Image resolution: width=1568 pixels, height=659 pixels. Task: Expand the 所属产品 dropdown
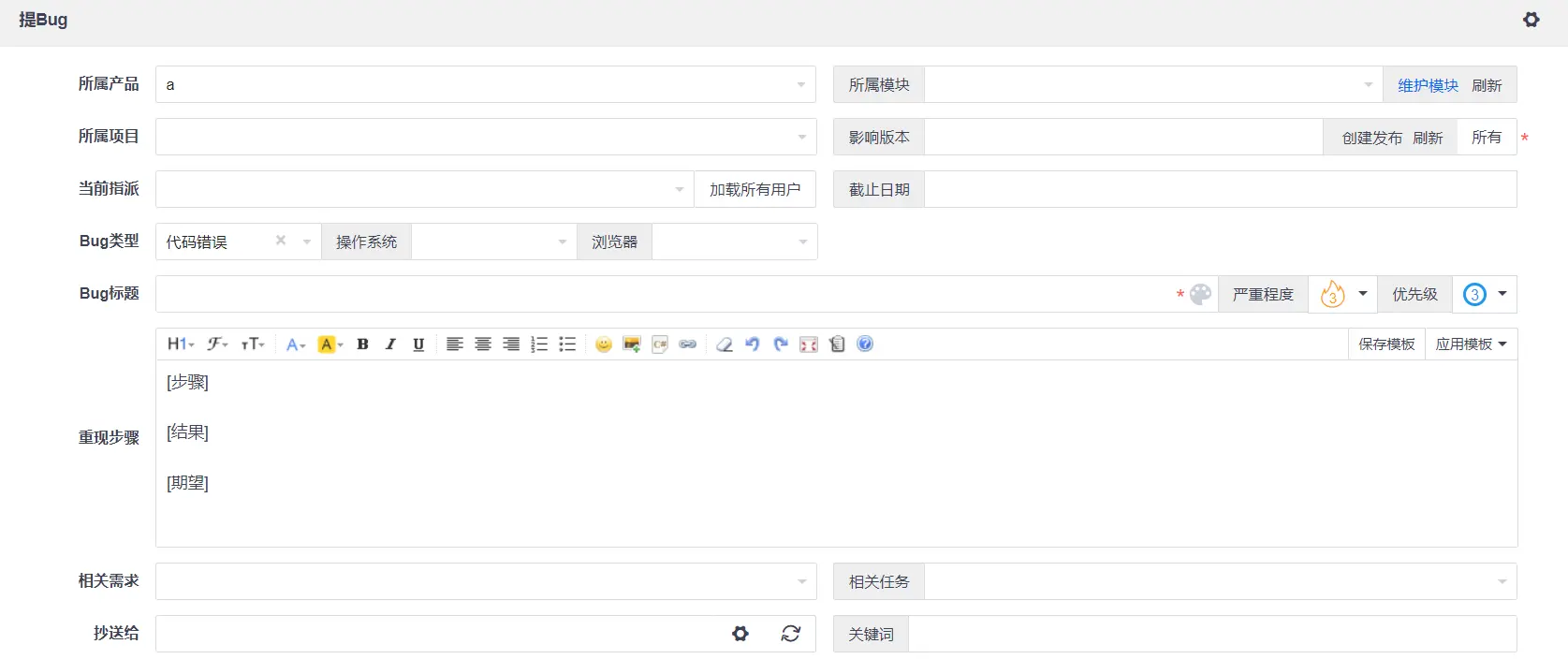tap(800, 84)
